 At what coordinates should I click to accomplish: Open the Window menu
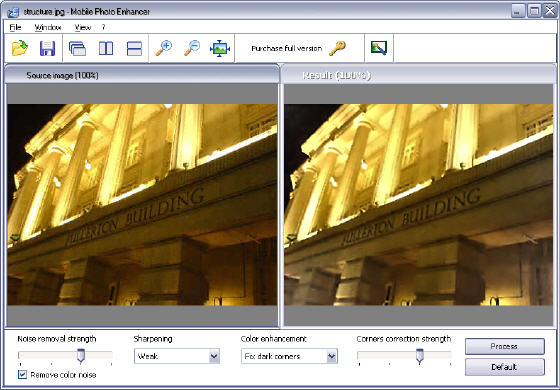(x=48, y=27)
